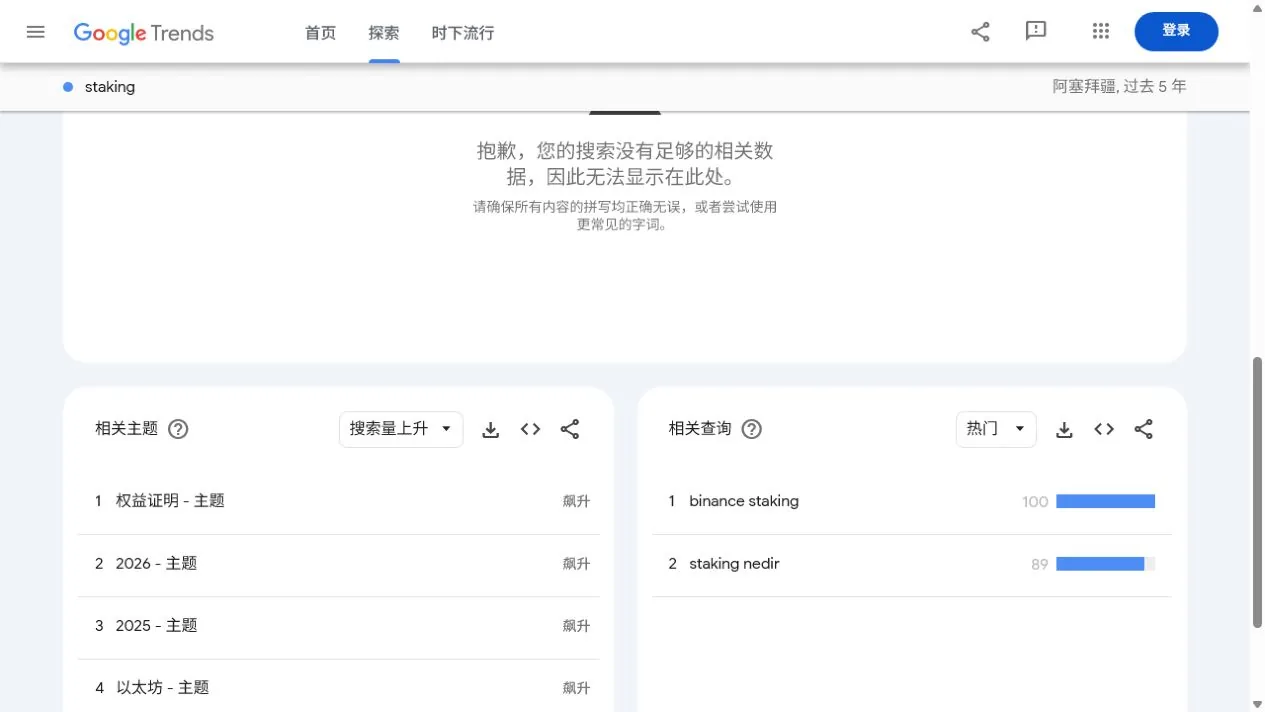Open the Google apps grid

(1101, 32)
